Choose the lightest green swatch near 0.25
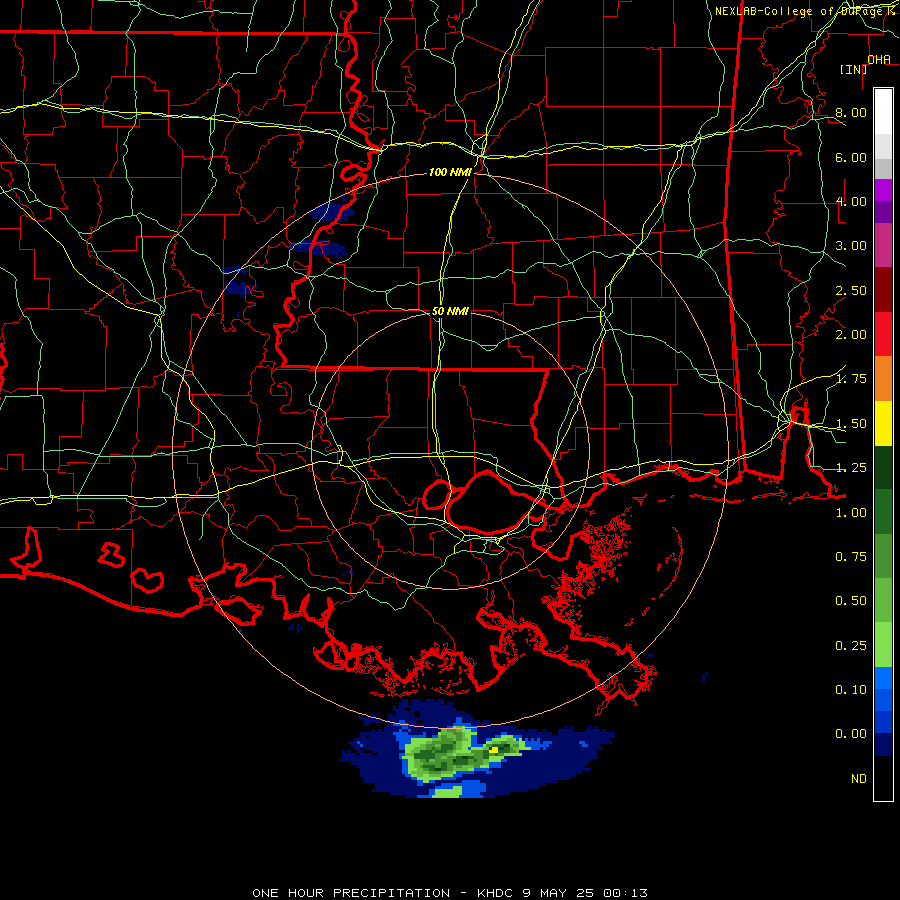The height and width of the screenshot is (900, 900). (883, 645)
